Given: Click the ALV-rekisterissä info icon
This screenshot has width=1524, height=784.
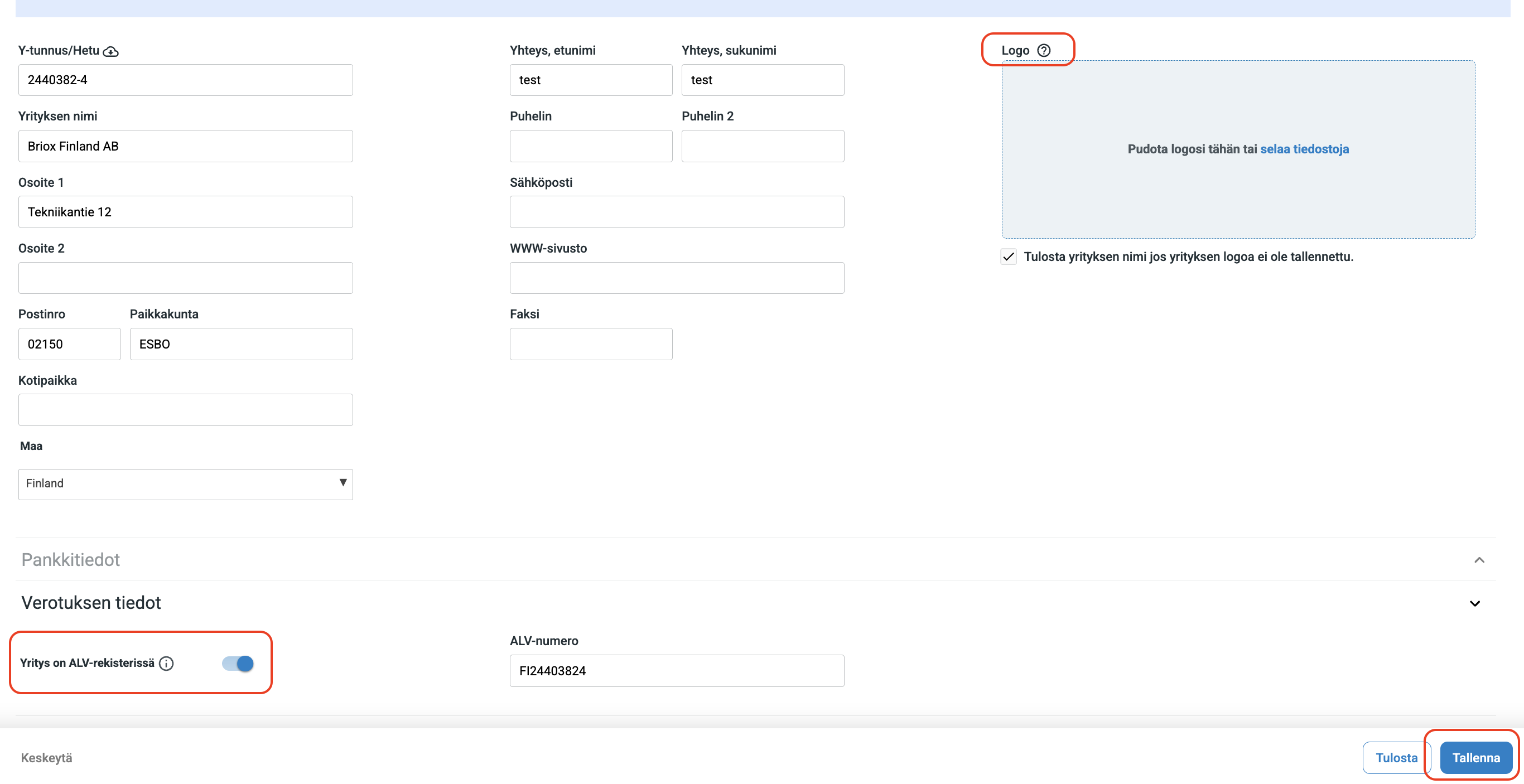Looking at the screenshot, I should (166, 664).
